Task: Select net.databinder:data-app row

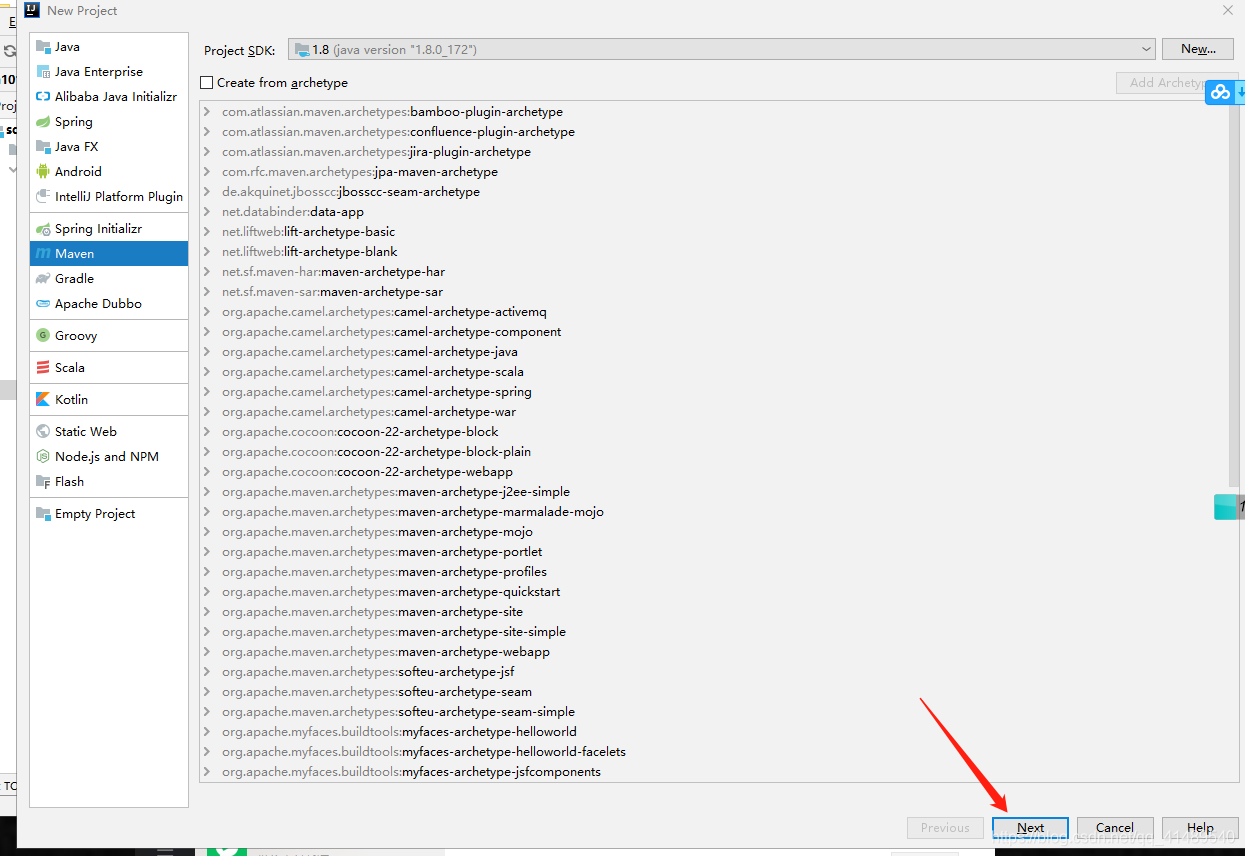Action: [714, 212]
